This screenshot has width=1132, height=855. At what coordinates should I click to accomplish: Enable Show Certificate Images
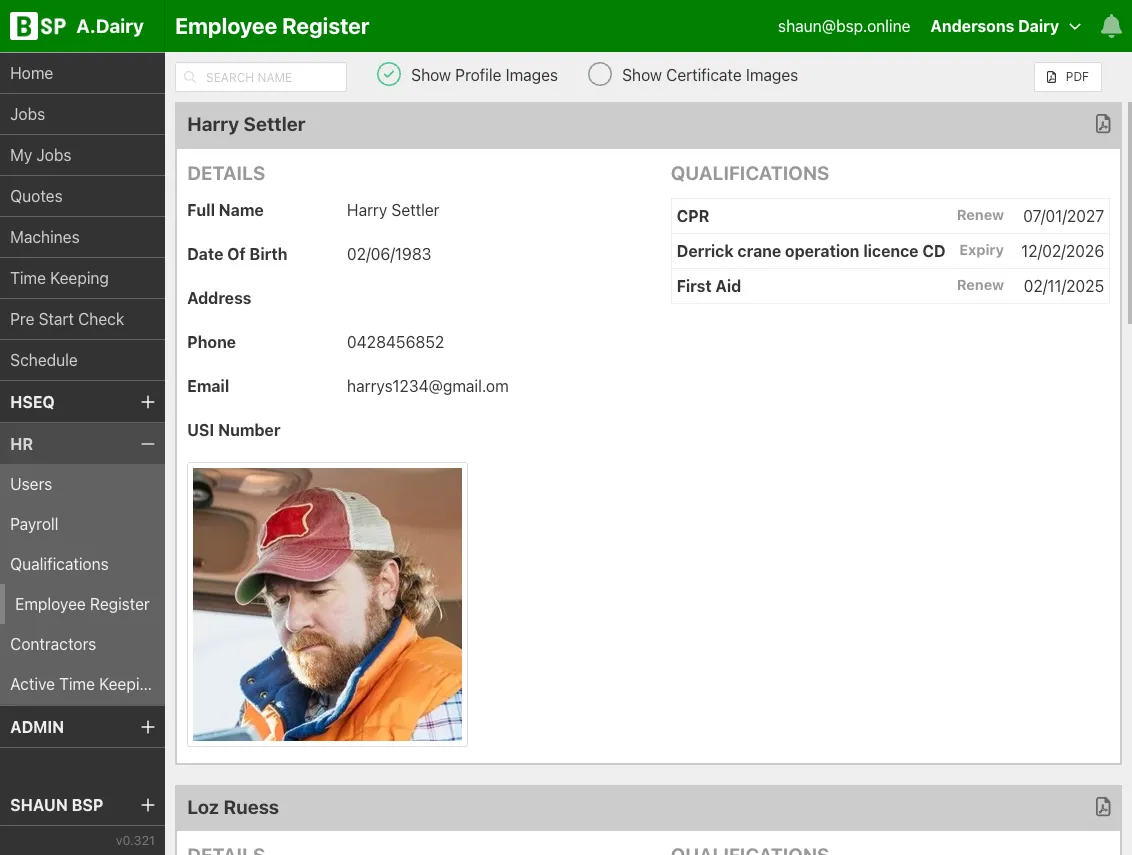(x=599, y=74)
